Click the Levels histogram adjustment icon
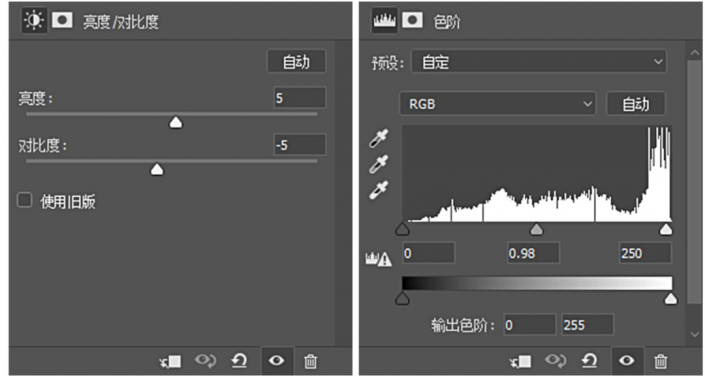Screen dimensions: 705x376 [384, 21]
